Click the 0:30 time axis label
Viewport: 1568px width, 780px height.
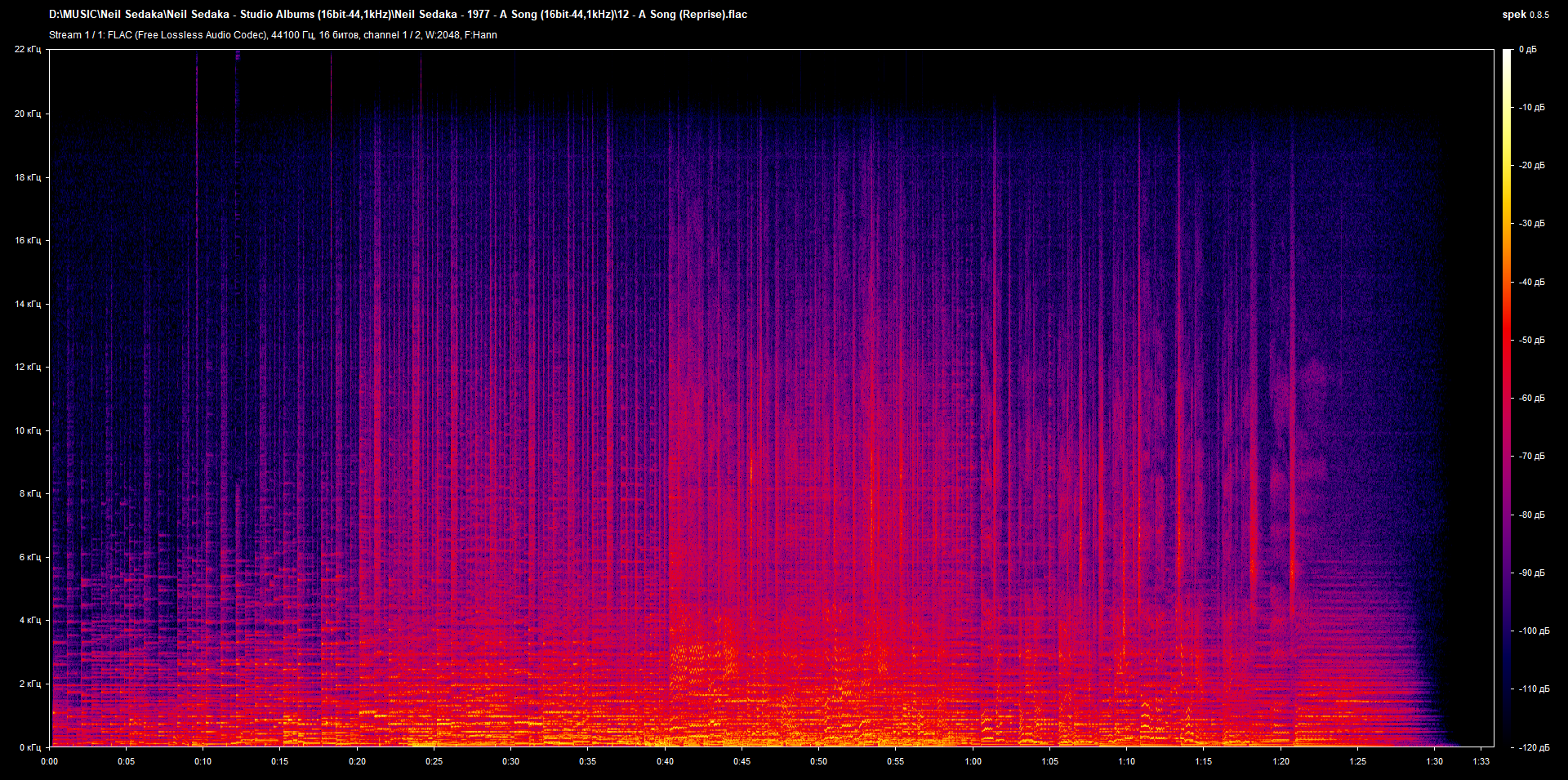point(511,761)
